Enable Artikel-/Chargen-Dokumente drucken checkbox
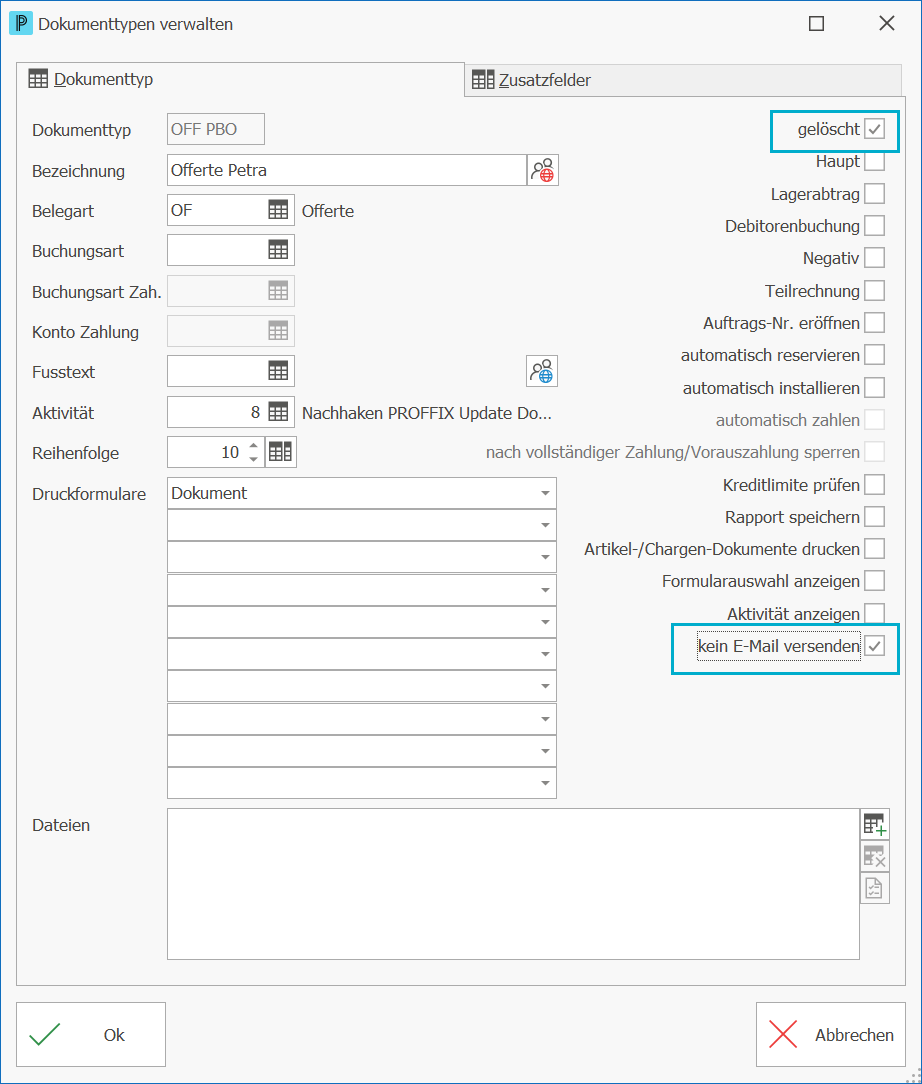Screen dimensions: 922x1084 (x=874, y=549)
